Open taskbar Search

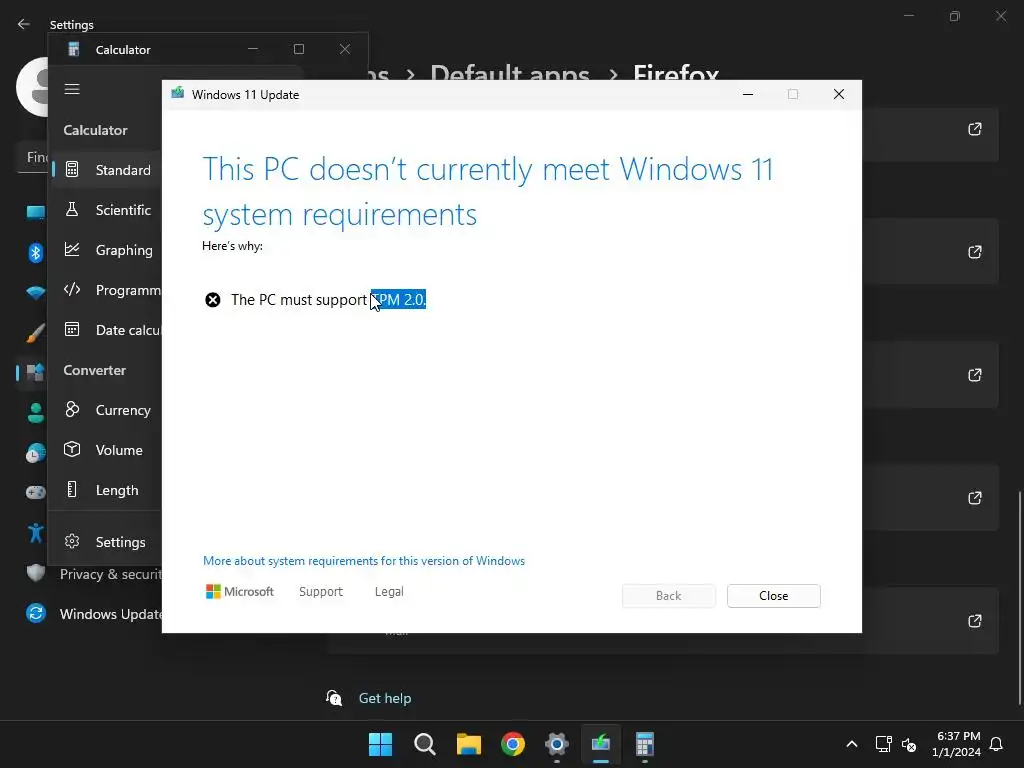click(424, 744)
